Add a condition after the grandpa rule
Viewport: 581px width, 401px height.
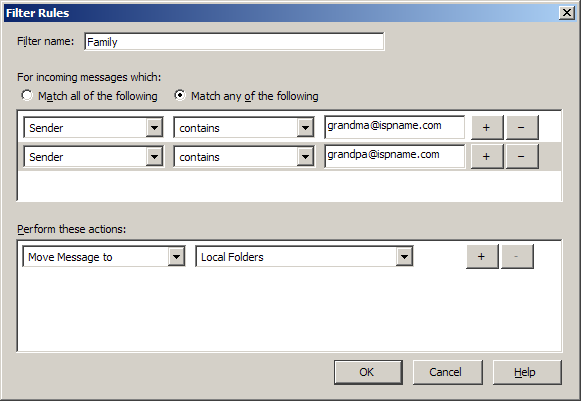tap(487, 156)
